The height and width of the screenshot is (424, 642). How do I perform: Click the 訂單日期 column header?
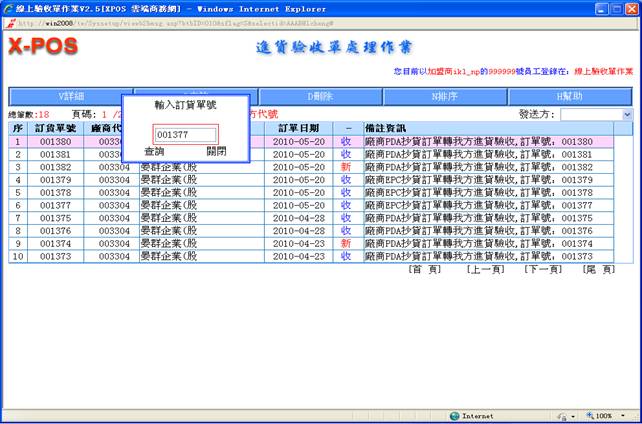point(298,128)
